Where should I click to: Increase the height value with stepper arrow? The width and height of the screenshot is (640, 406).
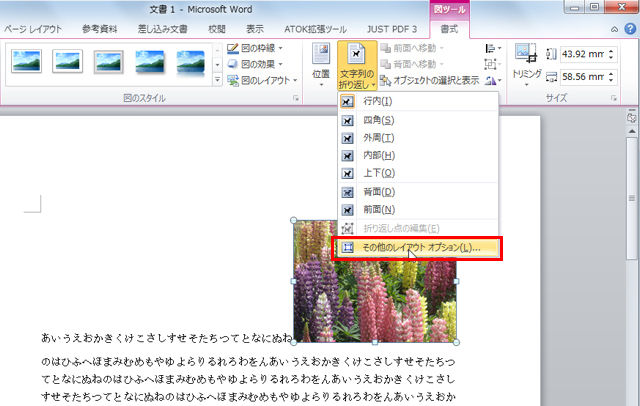(611, 51)
